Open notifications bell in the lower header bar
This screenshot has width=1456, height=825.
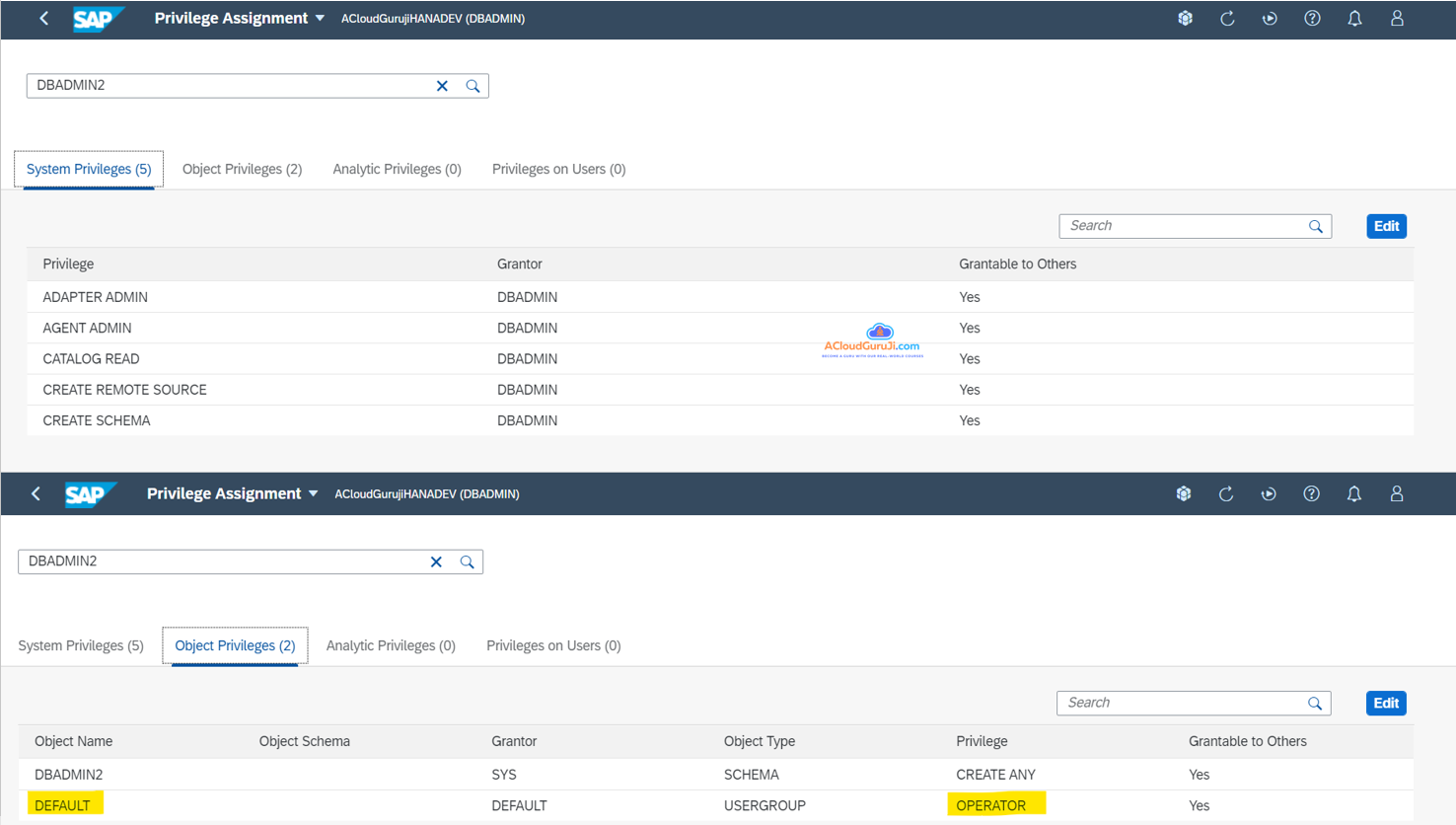(1353, 493)
